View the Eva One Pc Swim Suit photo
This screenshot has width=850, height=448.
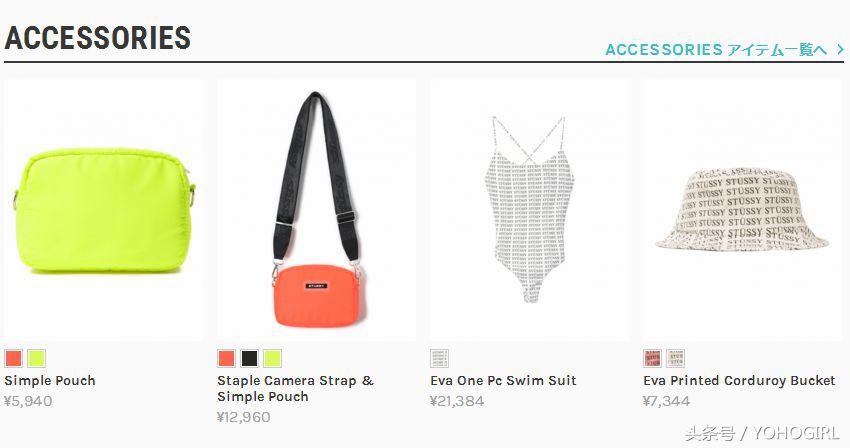click(530, 210)
